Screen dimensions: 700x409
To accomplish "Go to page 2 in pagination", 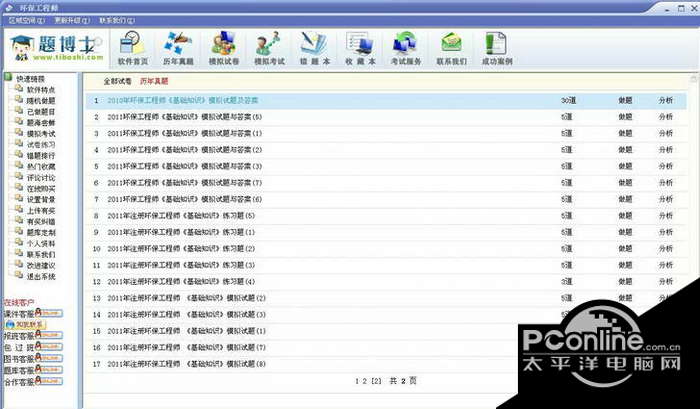I will [x=365, y=381].
